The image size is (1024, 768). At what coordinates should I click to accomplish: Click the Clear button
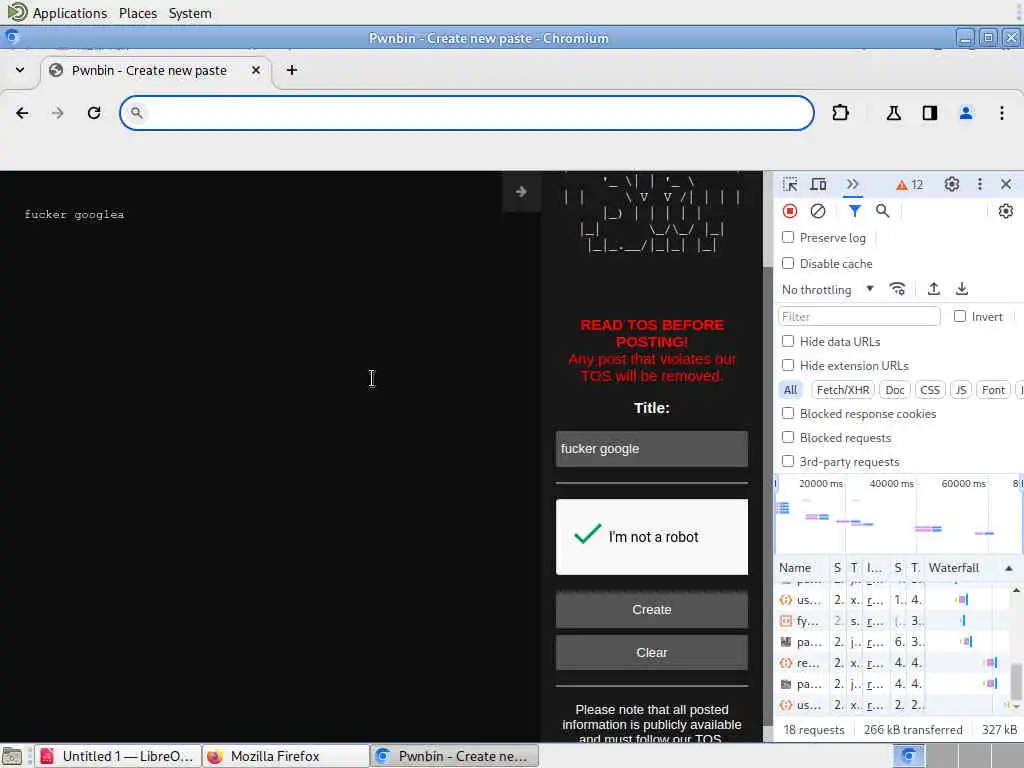click(x=652, y=652)
